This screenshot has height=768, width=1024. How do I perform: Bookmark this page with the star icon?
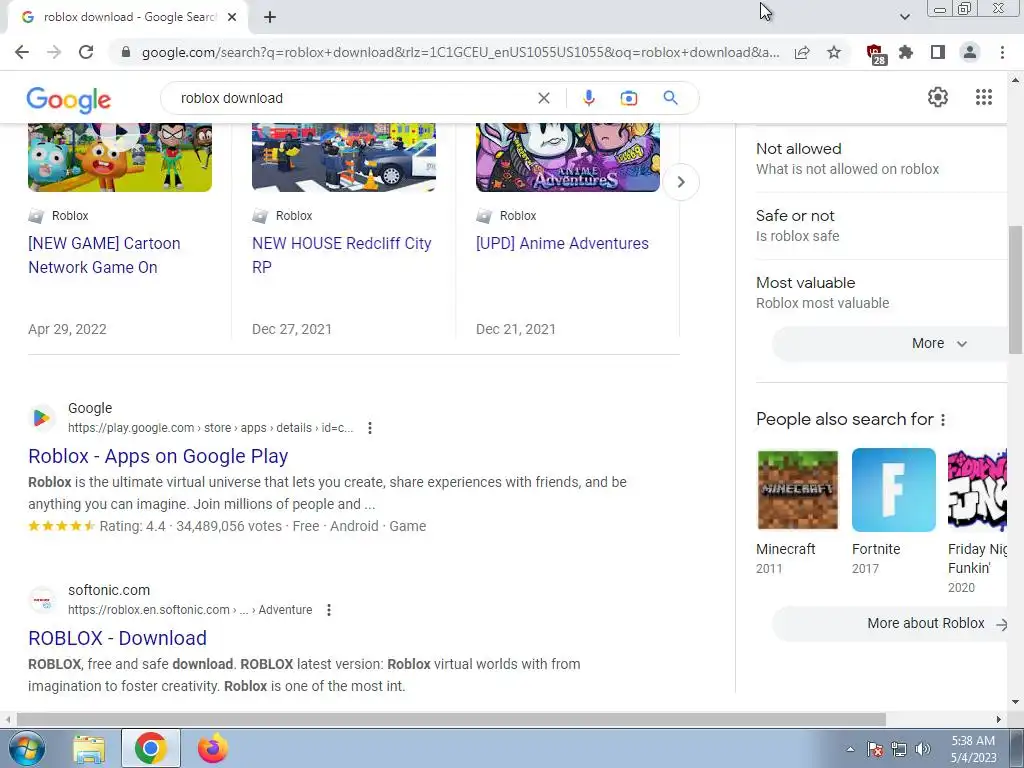pos(834,52)
